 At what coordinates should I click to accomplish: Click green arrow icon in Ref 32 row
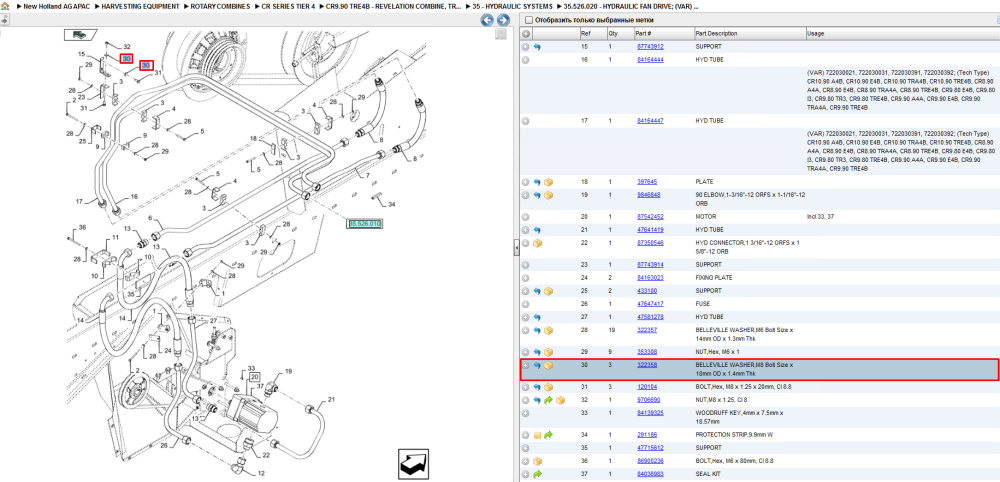(548, 400)
